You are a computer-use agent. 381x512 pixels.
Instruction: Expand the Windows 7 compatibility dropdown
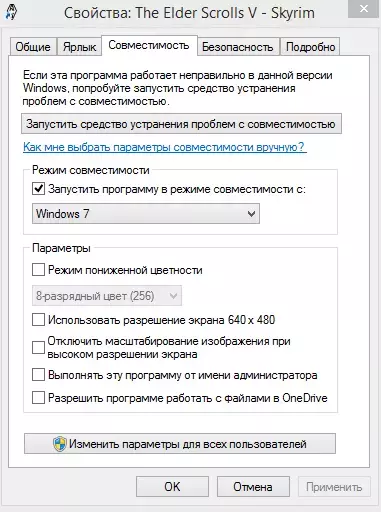[146, 214]
